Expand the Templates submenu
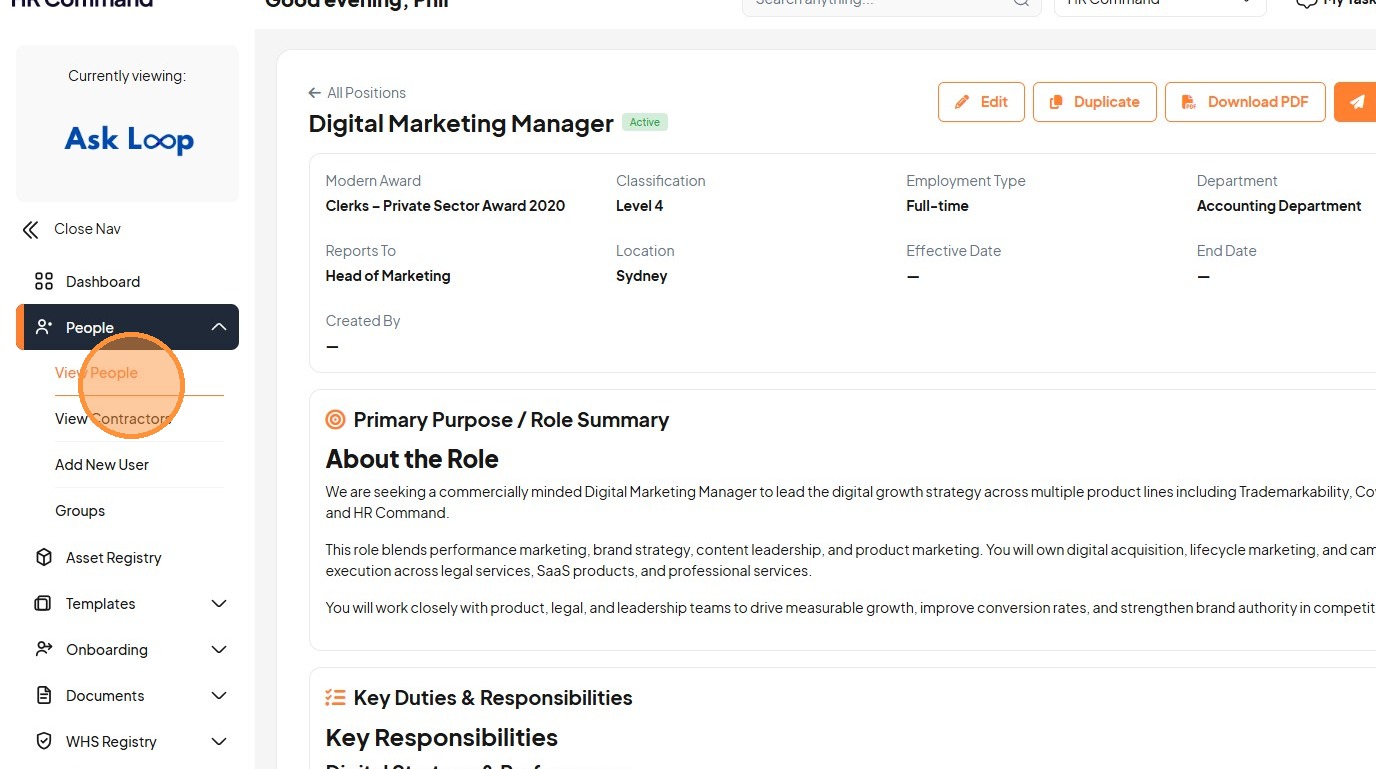The width and height of the screenshot is (1376, 769). click(219, 603)
